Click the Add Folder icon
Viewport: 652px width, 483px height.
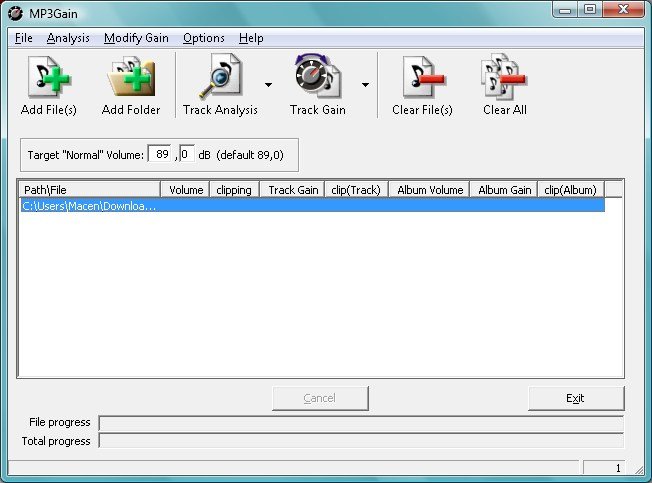(131, 77)
